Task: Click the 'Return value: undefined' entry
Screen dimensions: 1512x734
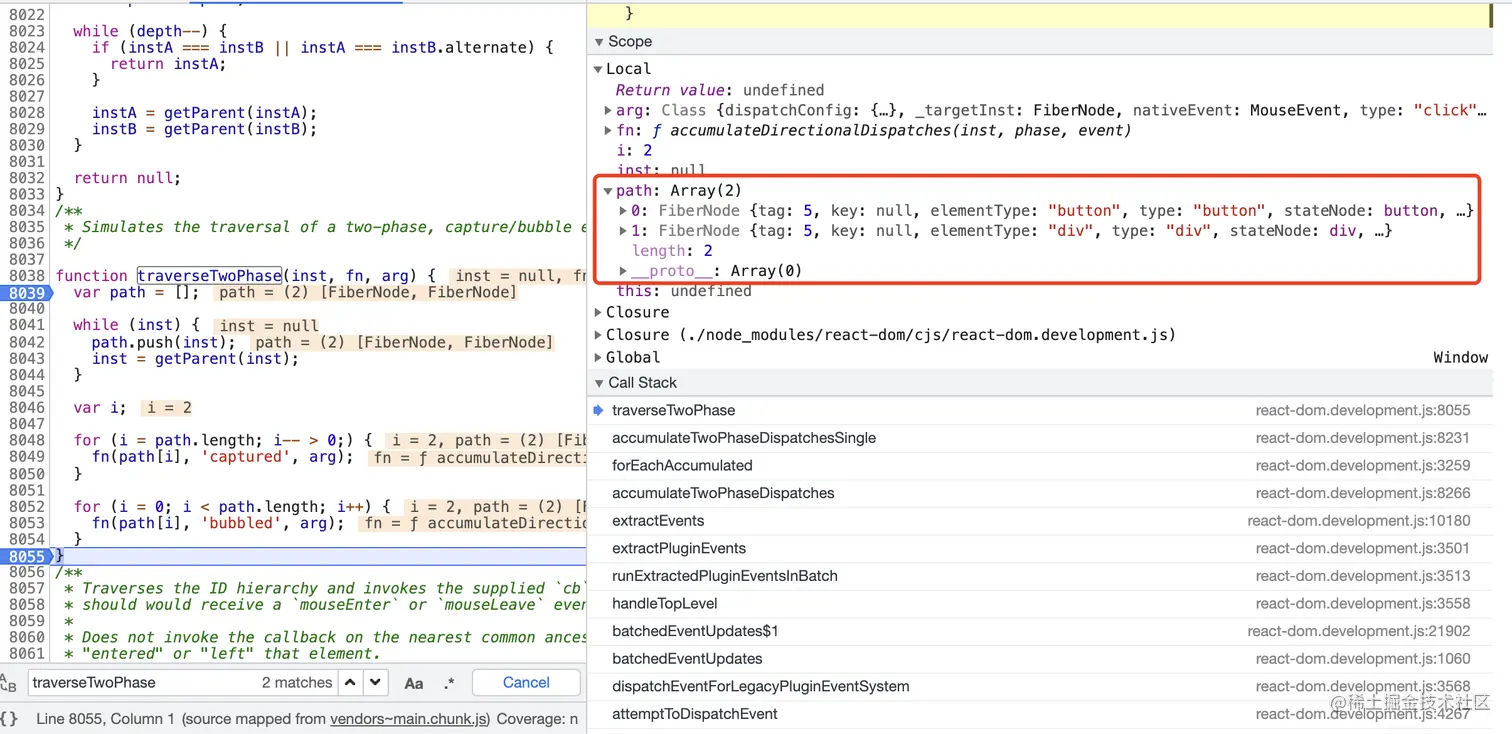Action: pos(720,90)
